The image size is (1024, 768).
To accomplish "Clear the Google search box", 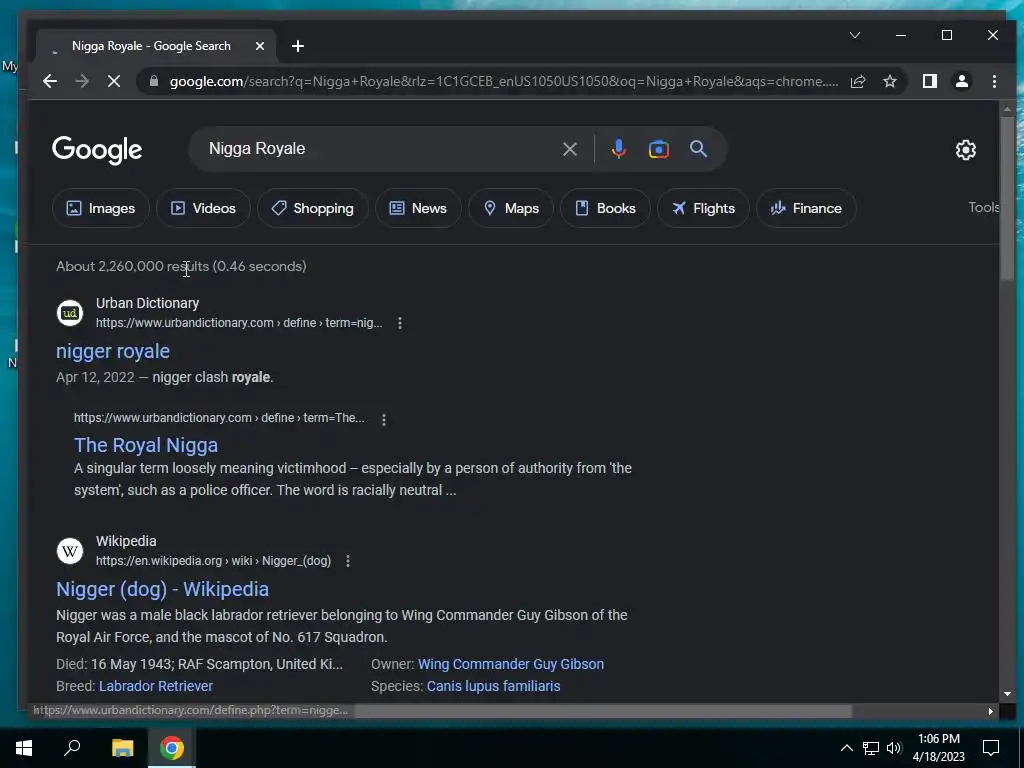I will click(x=569, y=149).
